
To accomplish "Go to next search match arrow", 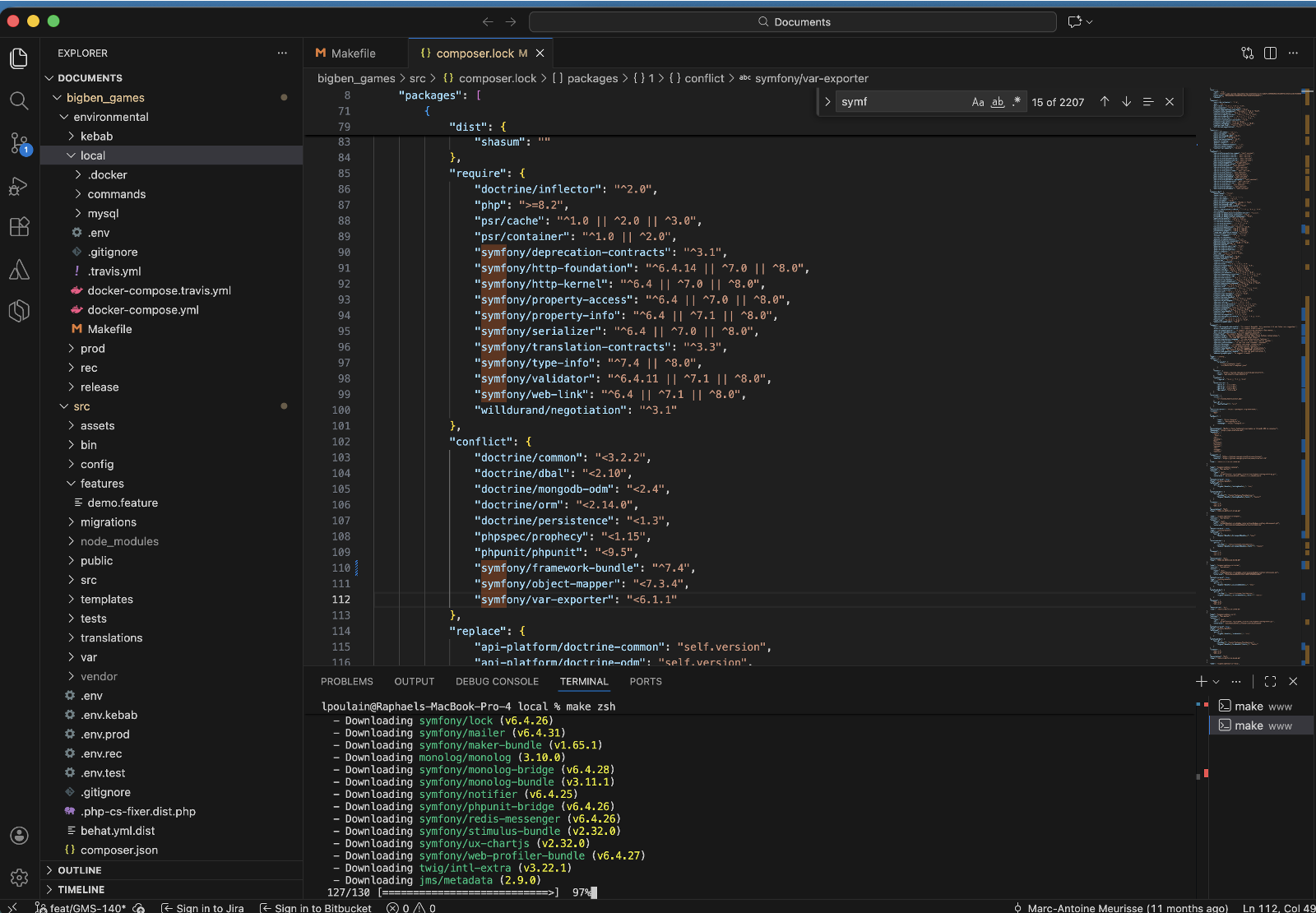I will pyautogui.click(x=1126, y=102).
